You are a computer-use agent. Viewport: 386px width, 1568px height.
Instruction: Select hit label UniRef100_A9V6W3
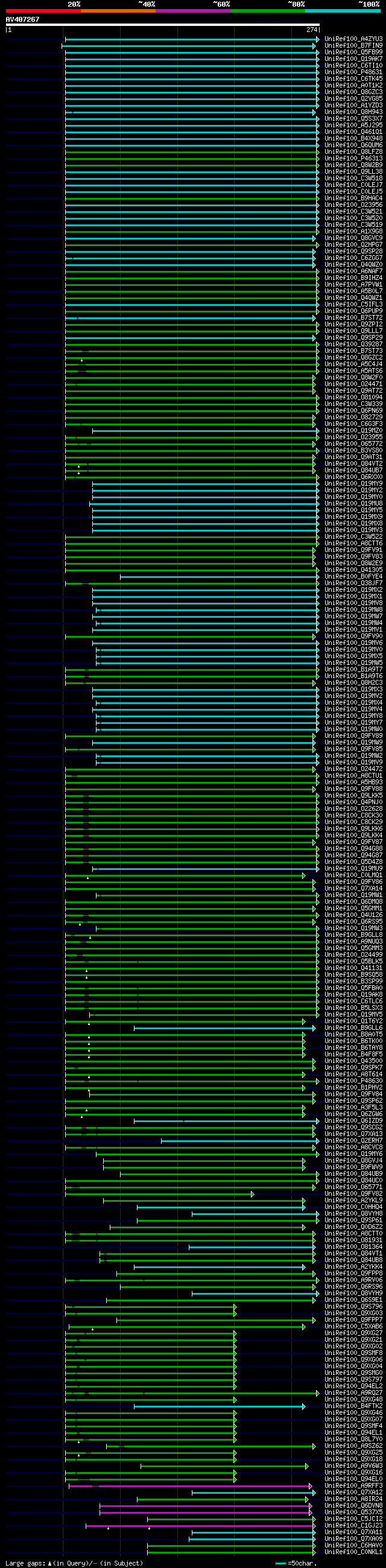coord(353,1466)
